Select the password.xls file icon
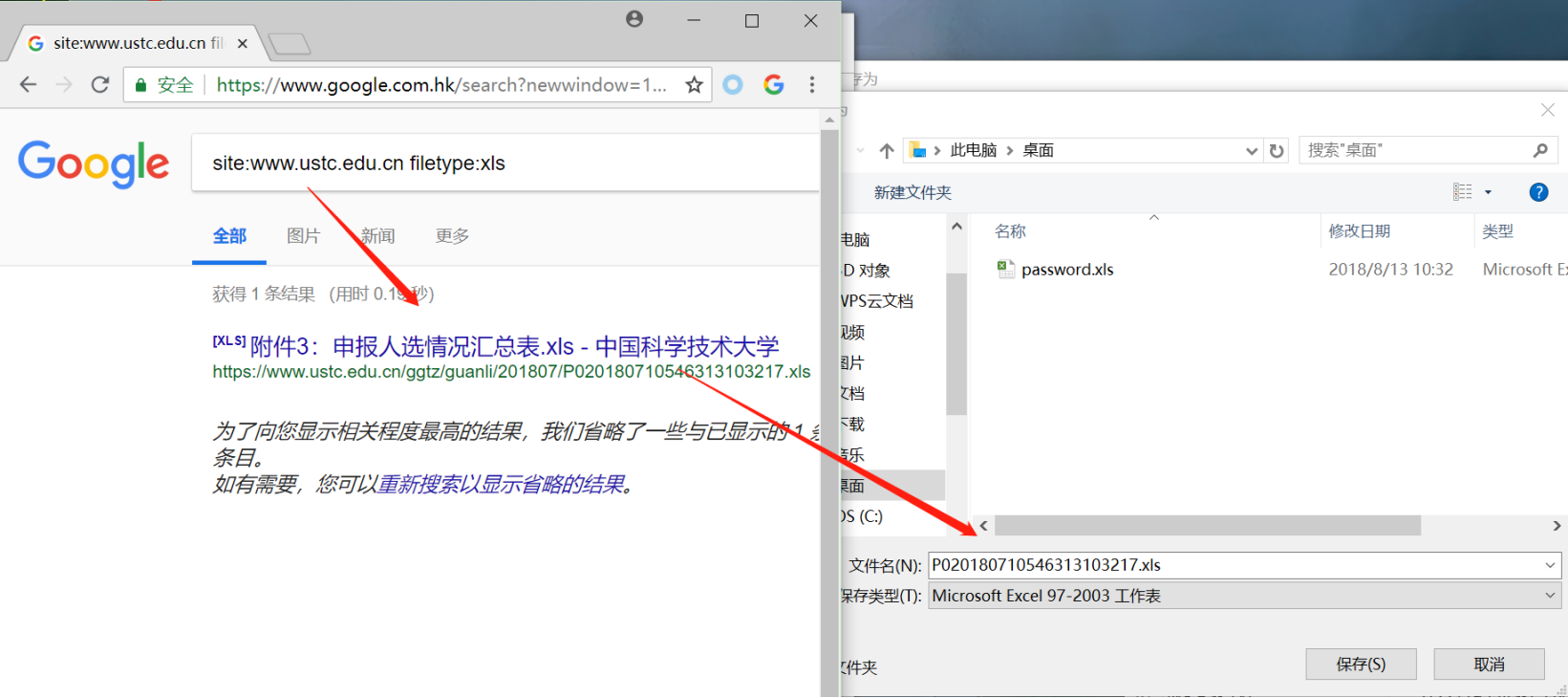 click(1005, 270)
